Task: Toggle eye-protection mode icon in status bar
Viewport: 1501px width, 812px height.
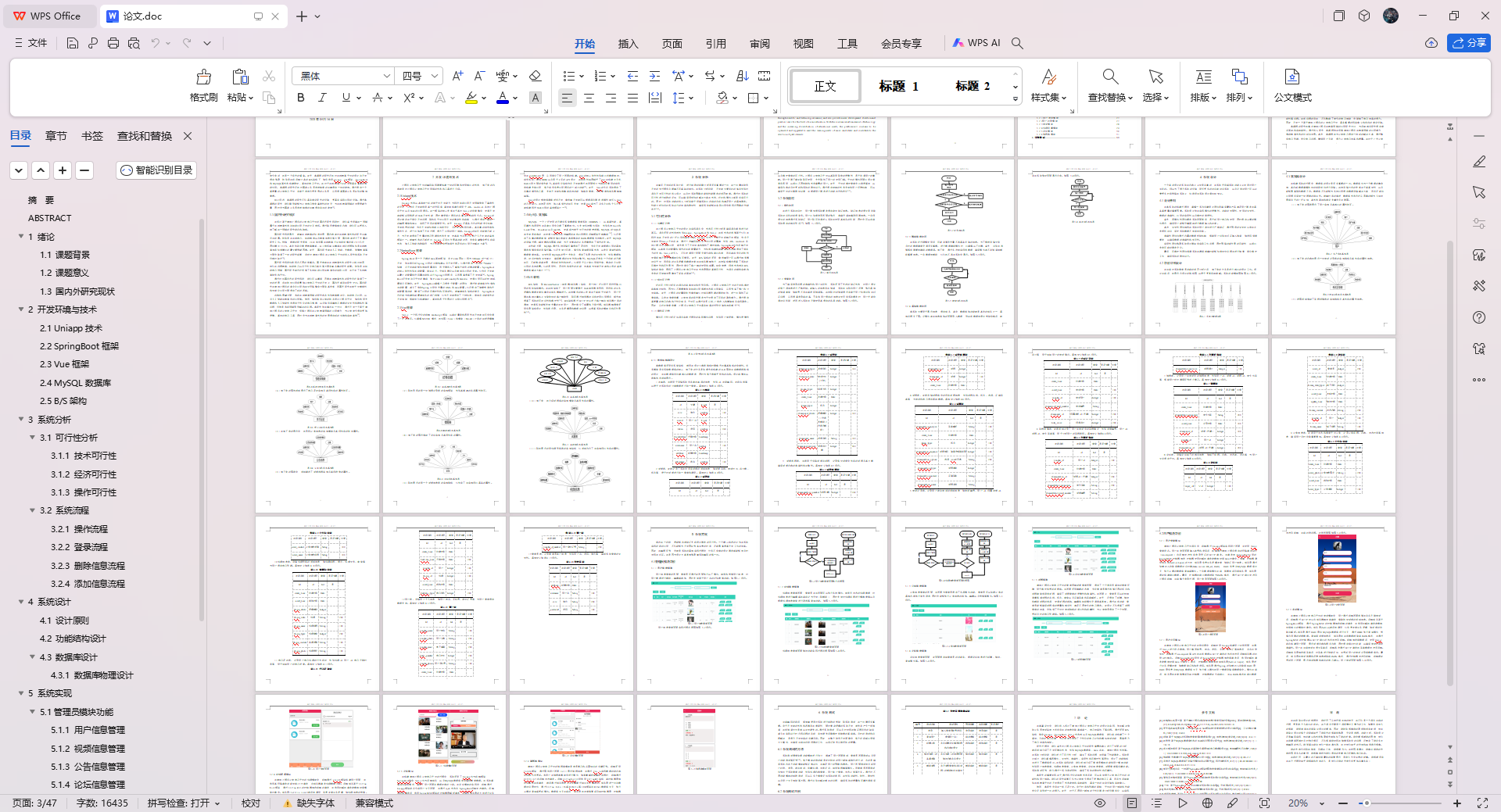Action: pos(1099,803)
